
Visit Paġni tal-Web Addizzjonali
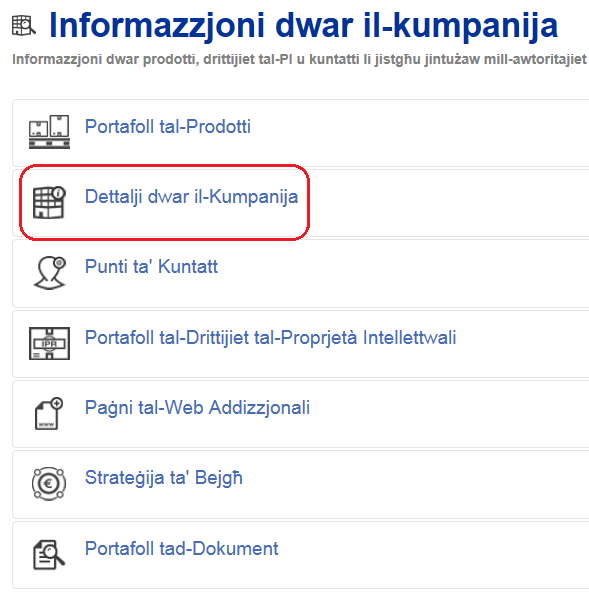click(197, 408)
